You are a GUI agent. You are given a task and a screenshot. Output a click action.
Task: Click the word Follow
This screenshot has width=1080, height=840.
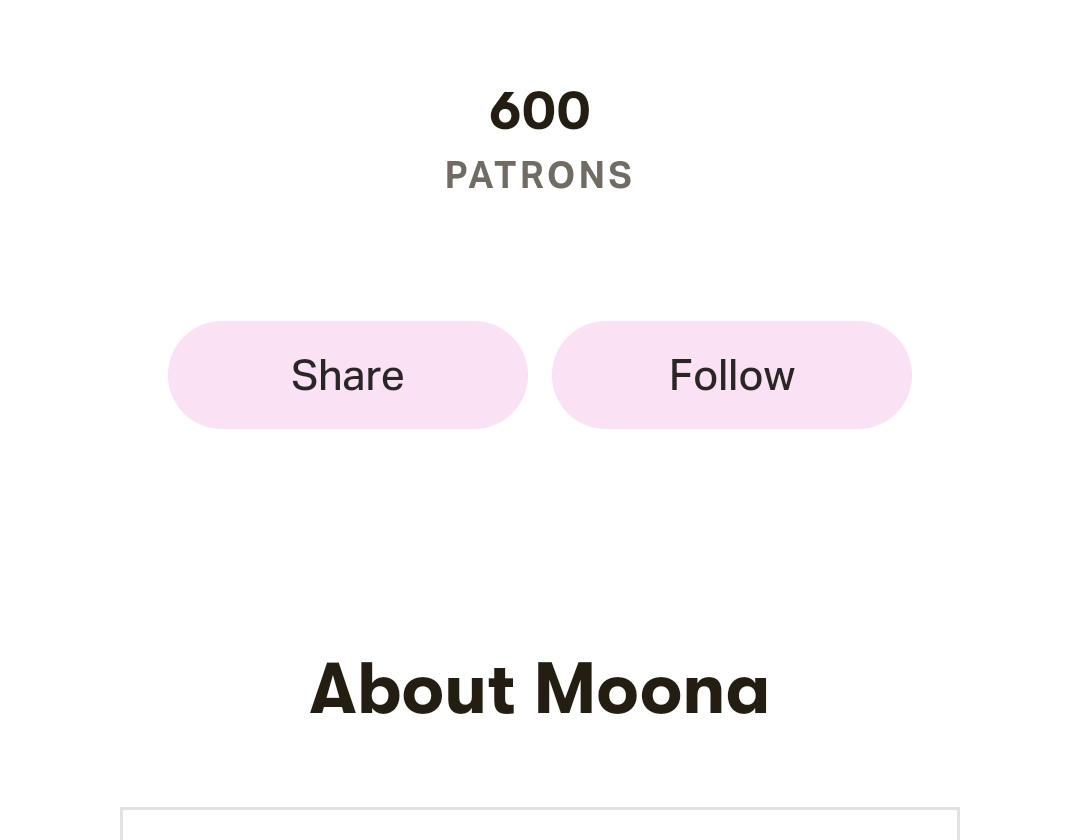pos(731,375)
